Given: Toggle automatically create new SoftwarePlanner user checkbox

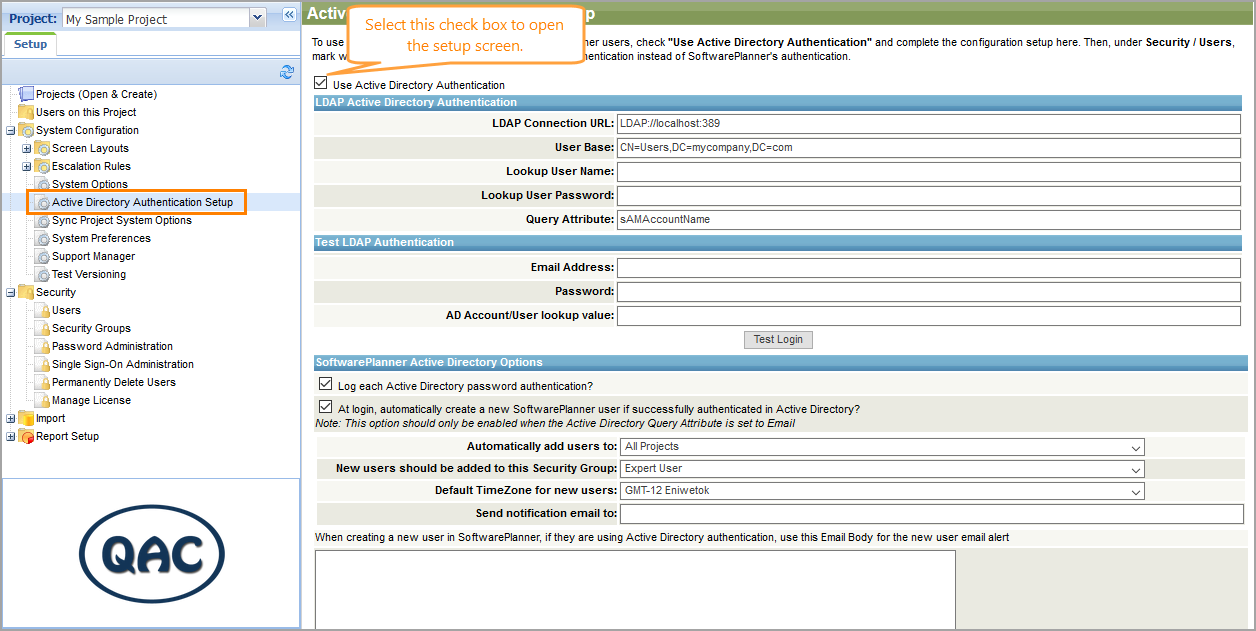Looking at the screenshot, I should coord(325,407).
